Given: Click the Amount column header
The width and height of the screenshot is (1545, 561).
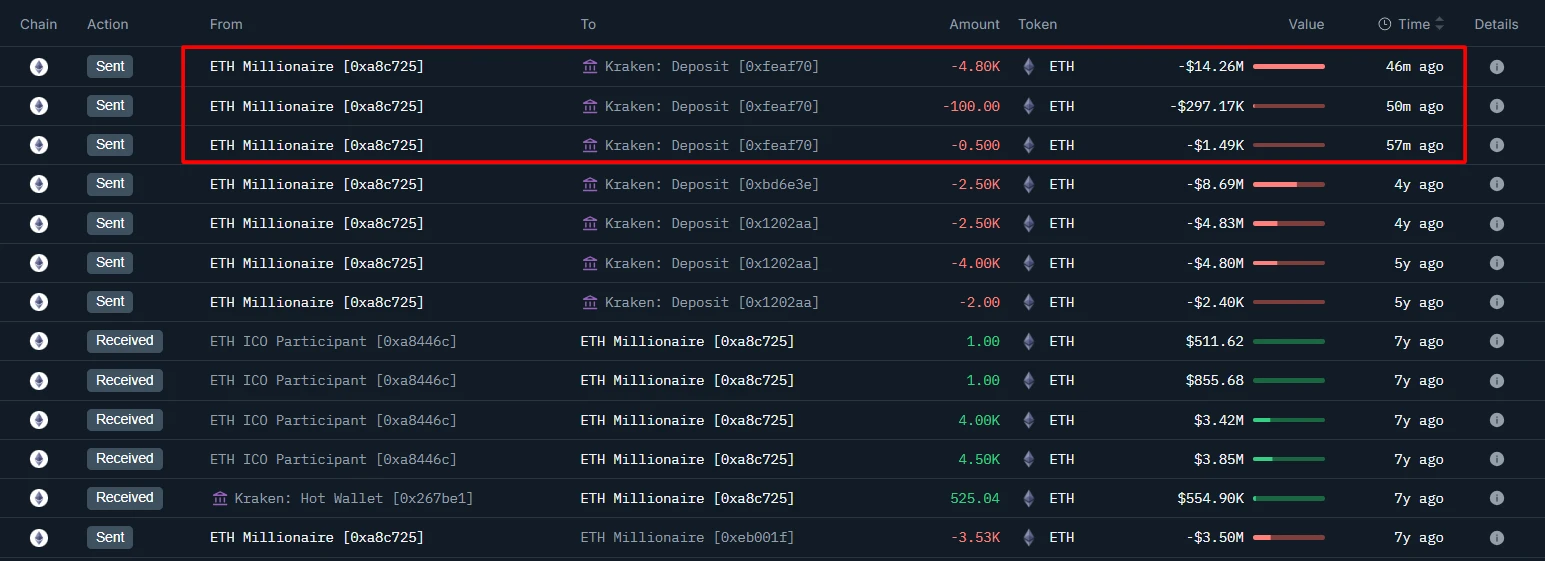Looking at the screenshot, I should click(x=974, y=24).
